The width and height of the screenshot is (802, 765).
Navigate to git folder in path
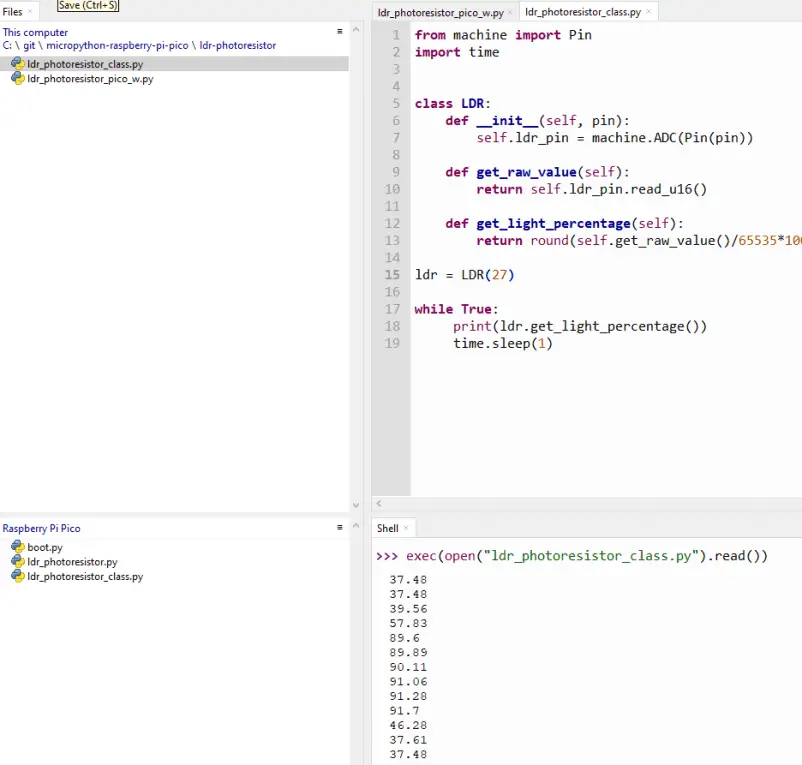pos(29,46)
